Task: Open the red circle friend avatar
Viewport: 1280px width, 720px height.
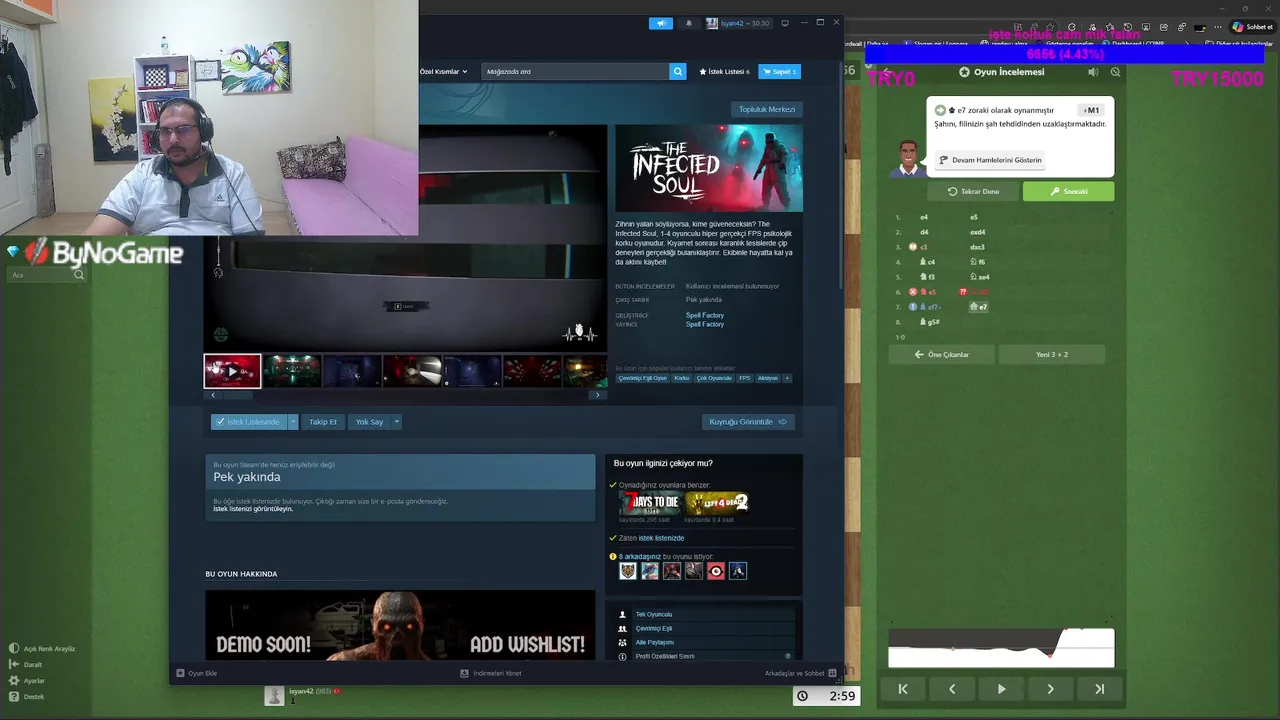Action: coord(716,571)
